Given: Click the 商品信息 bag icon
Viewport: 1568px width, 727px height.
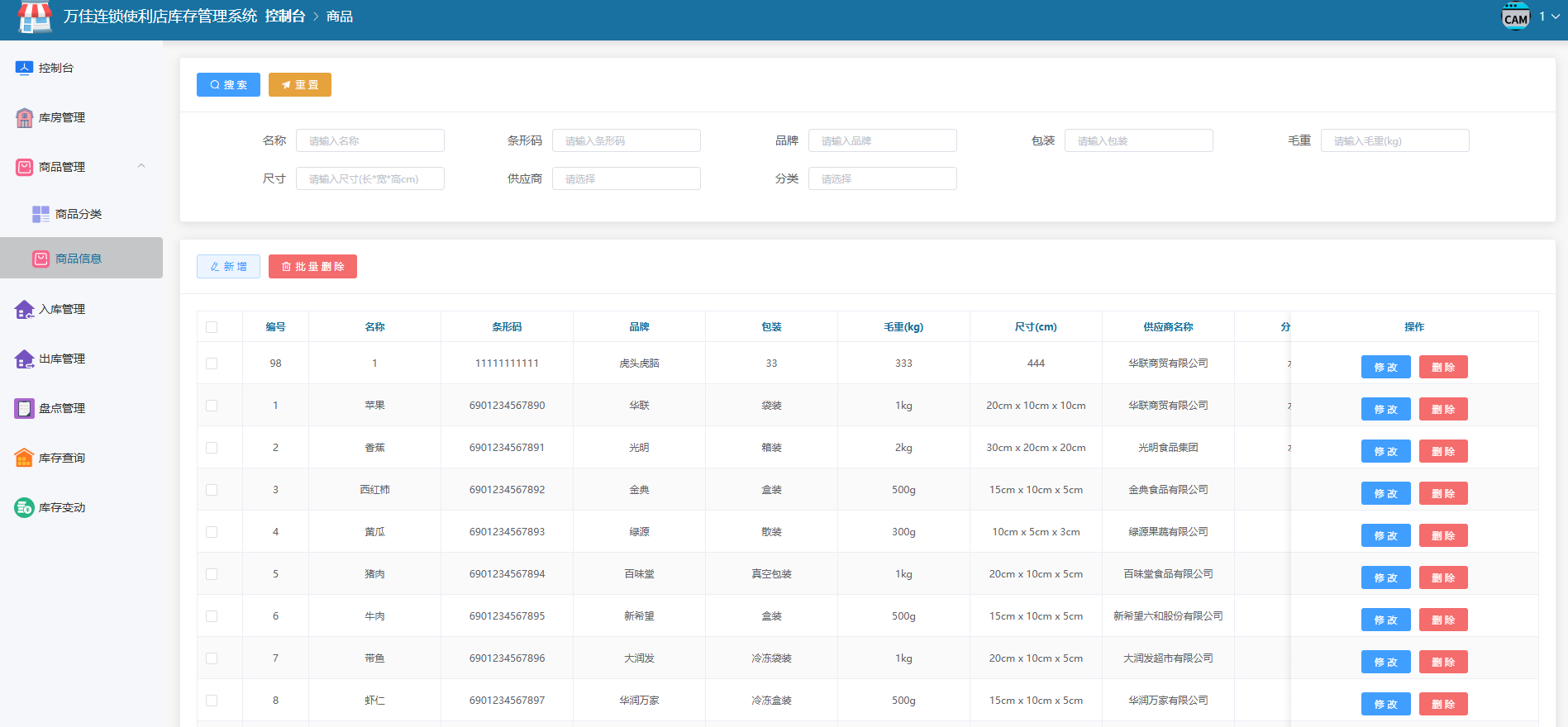Looking at the screenshot, I should (x=41, y=259).
